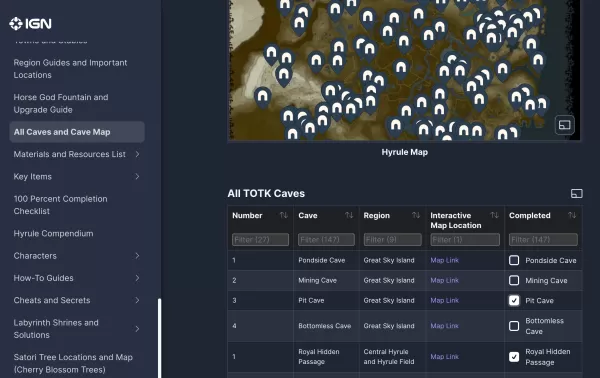Expand the Characters section chevron

point(137,256)
